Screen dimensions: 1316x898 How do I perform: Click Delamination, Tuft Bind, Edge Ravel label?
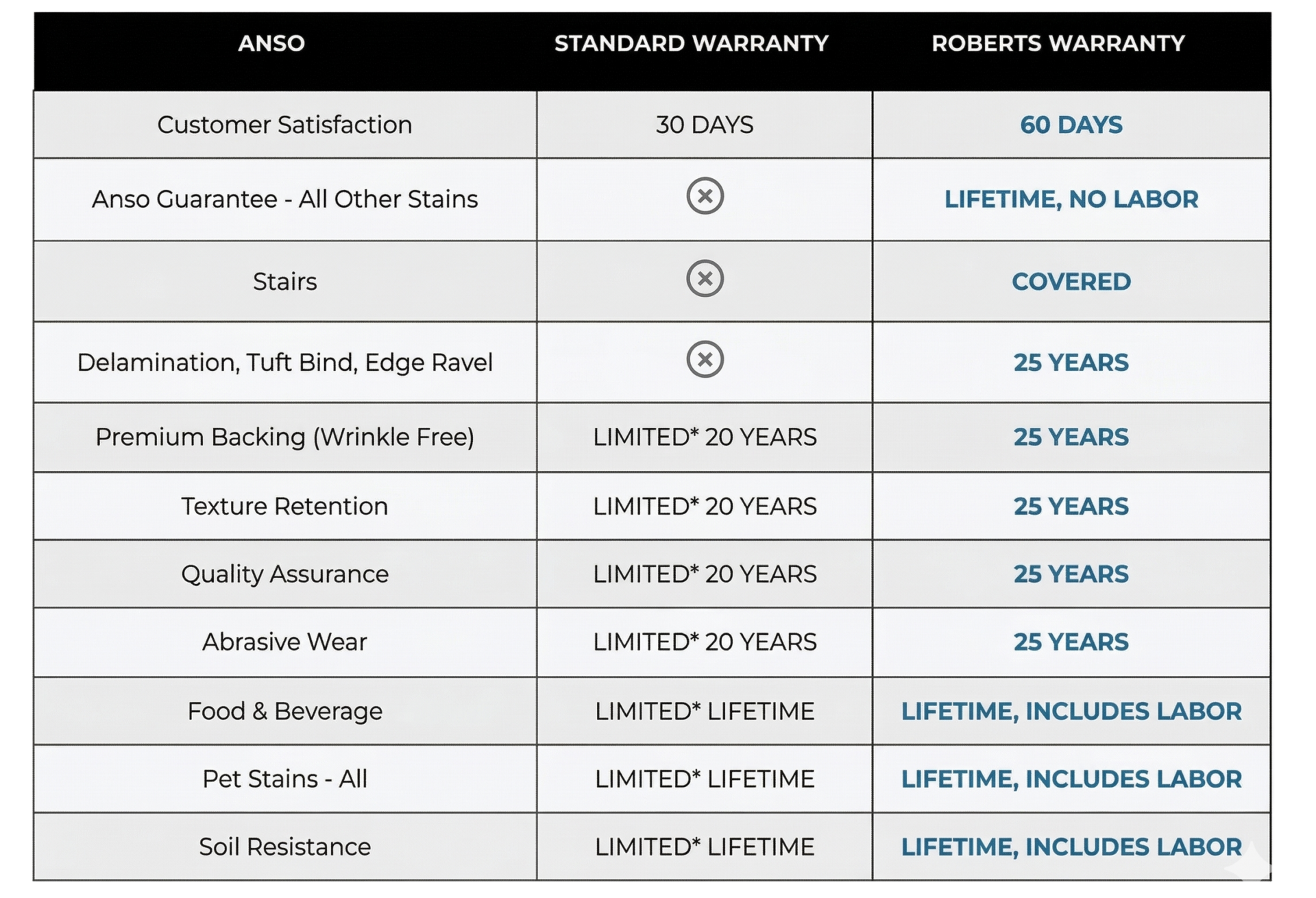coord(284,363)
